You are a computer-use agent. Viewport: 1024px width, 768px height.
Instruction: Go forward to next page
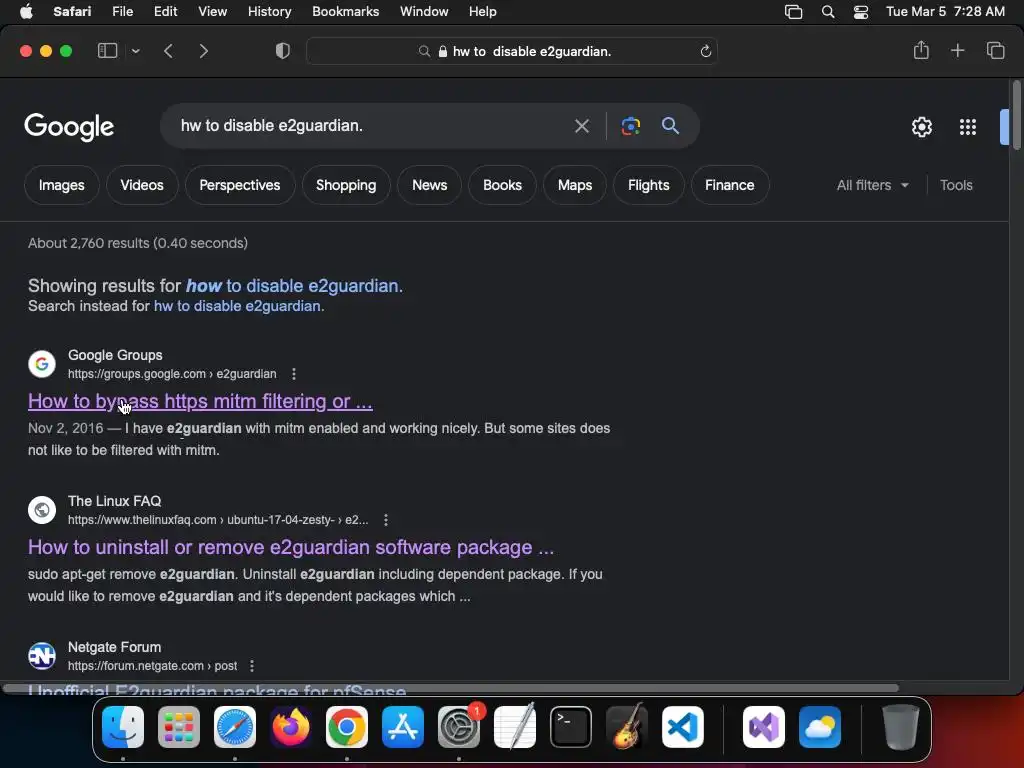(204, 51)
